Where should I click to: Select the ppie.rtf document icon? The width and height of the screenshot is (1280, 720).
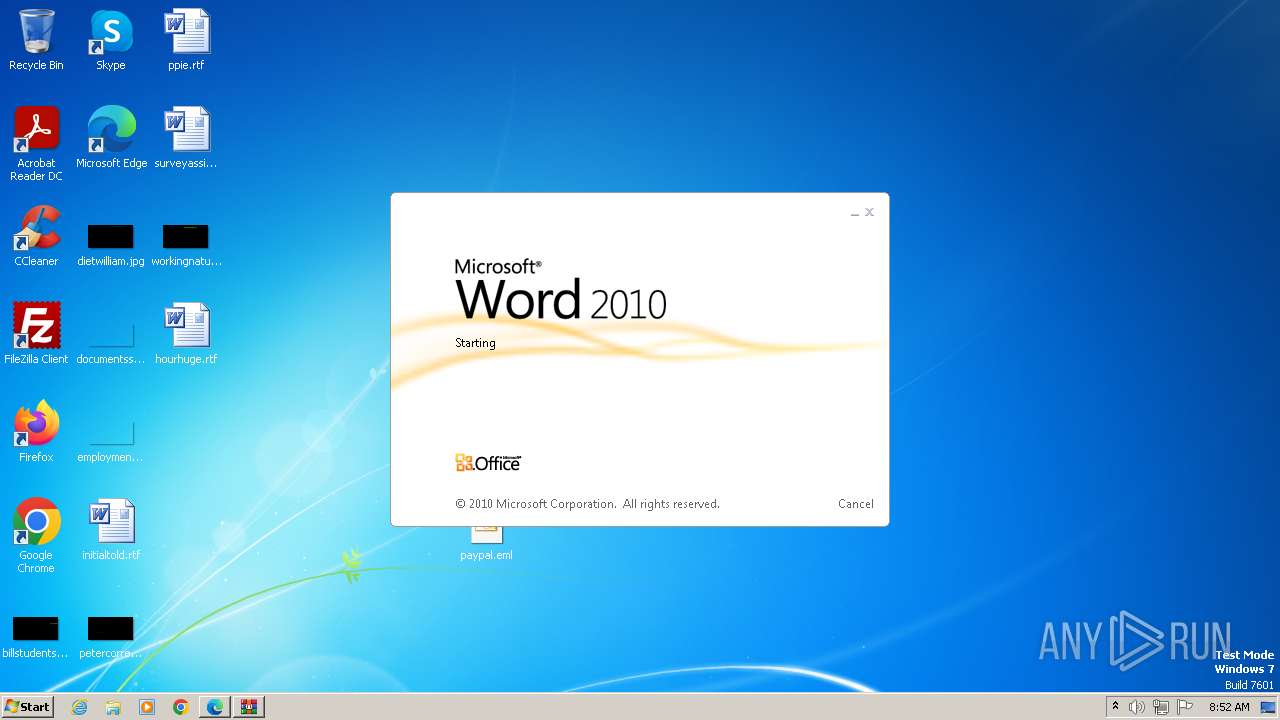[186, 41]
